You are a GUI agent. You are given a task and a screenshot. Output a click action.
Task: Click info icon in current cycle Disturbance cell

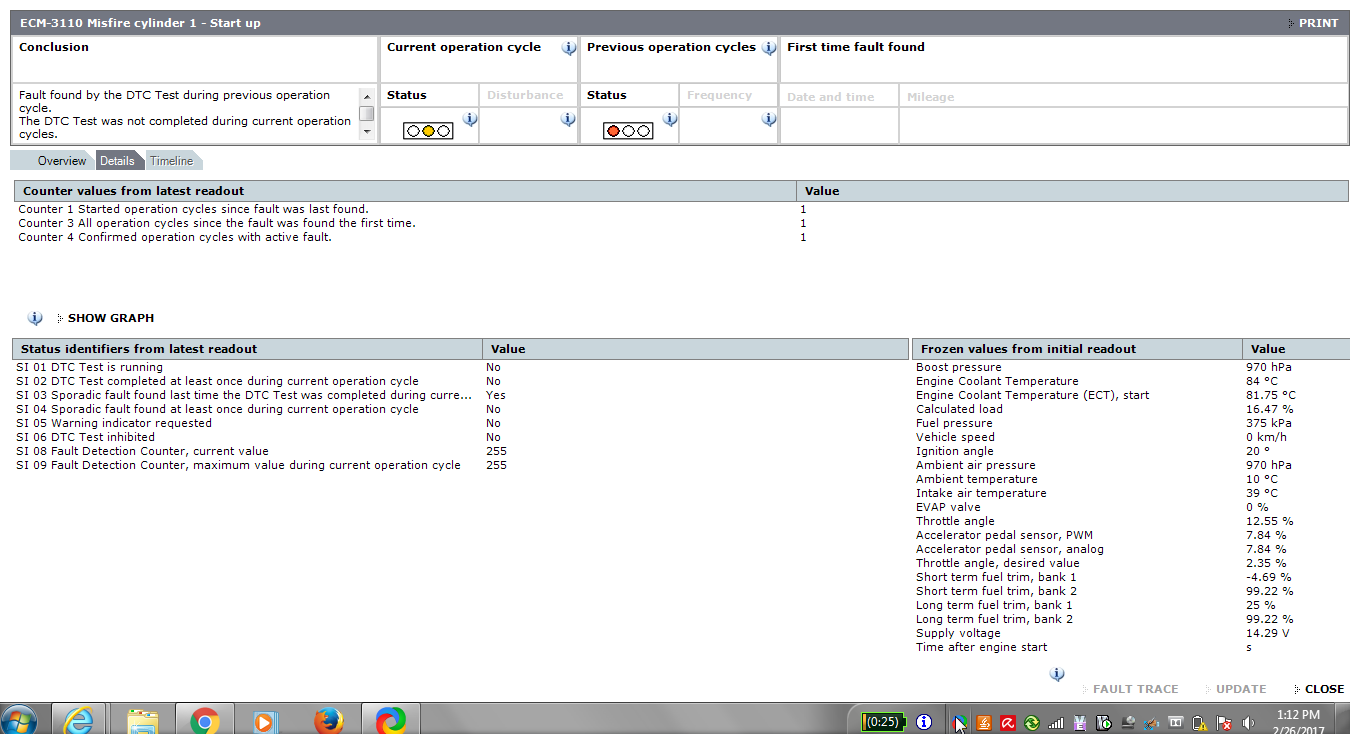pos(568,119)
